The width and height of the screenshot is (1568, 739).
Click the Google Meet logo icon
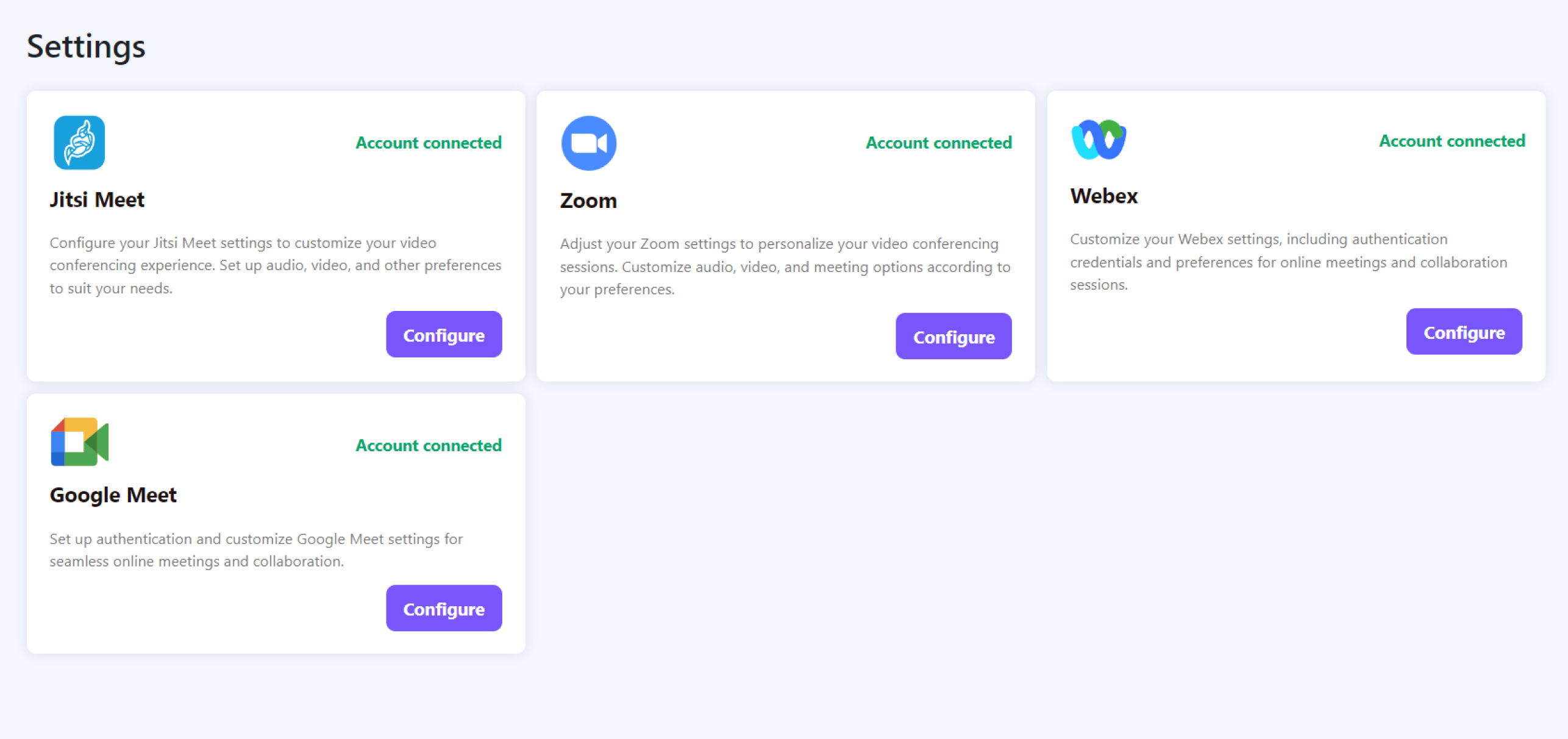79,442
